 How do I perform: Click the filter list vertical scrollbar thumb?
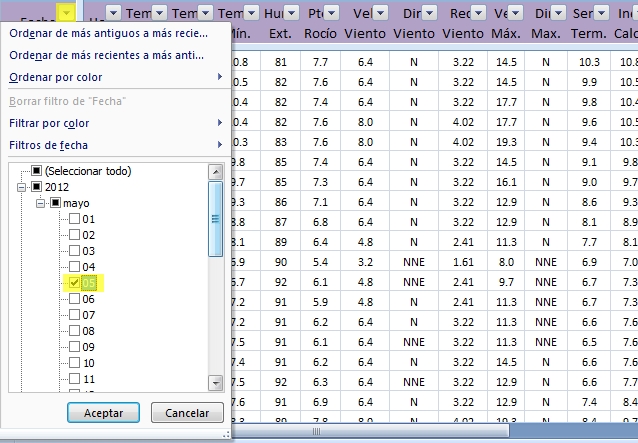(x=216, y=219)
